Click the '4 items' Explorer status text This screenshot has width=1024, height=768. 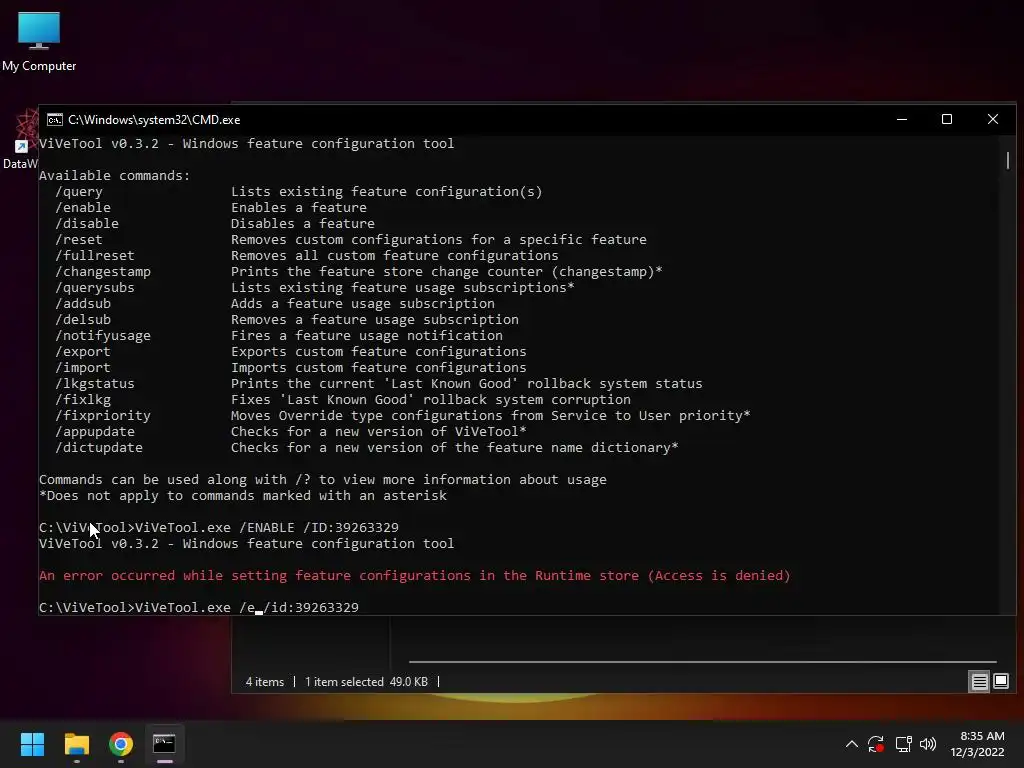click(x=264, y=682)
